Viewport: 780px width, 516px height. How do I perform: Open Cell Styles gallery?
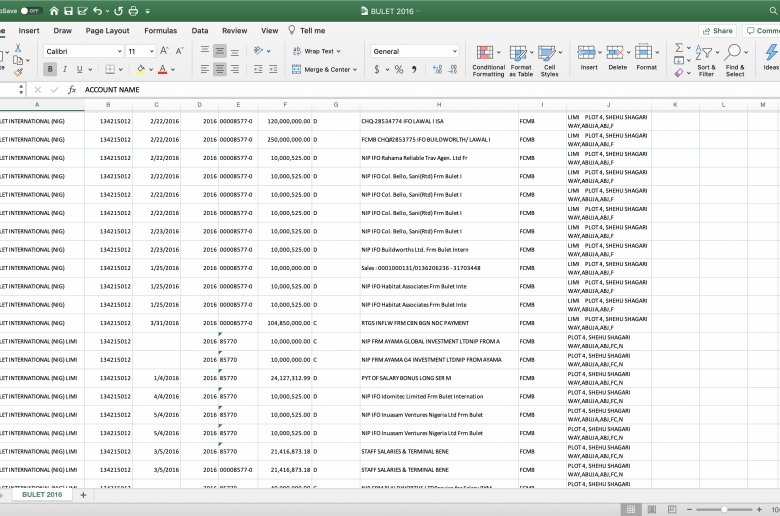pos(550,61)
